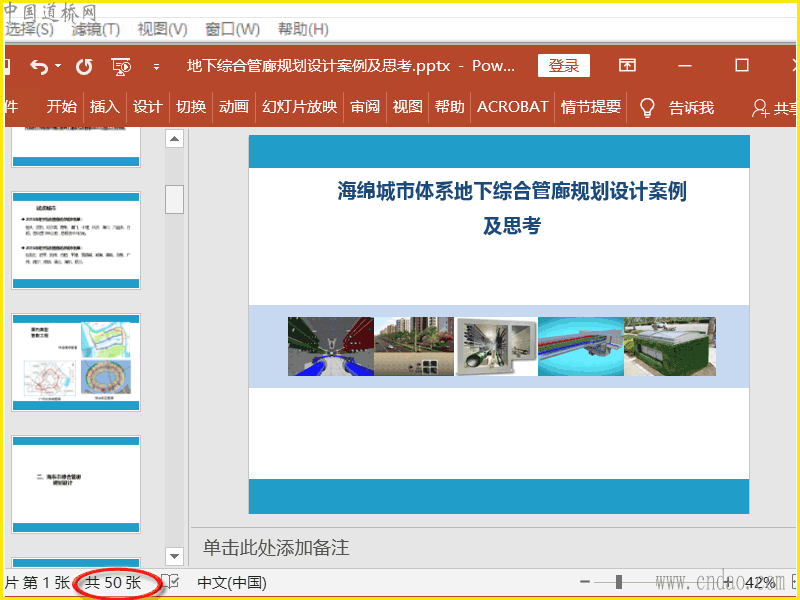
Task: Open the ACROBAT ribbon tab
Action: [x=512, y=107]
